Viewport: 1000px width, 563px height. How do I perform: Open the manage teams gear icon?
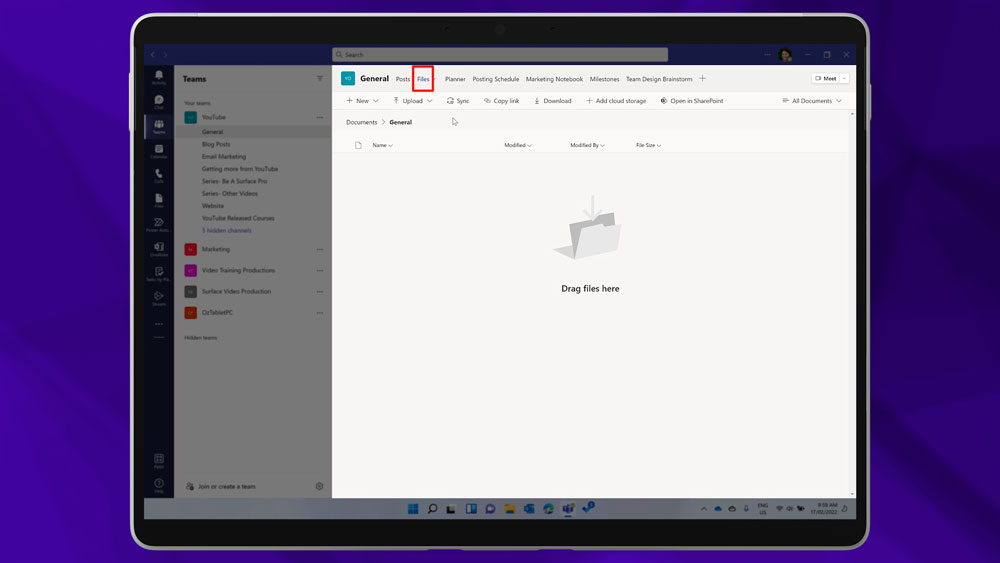coord(320,486)
